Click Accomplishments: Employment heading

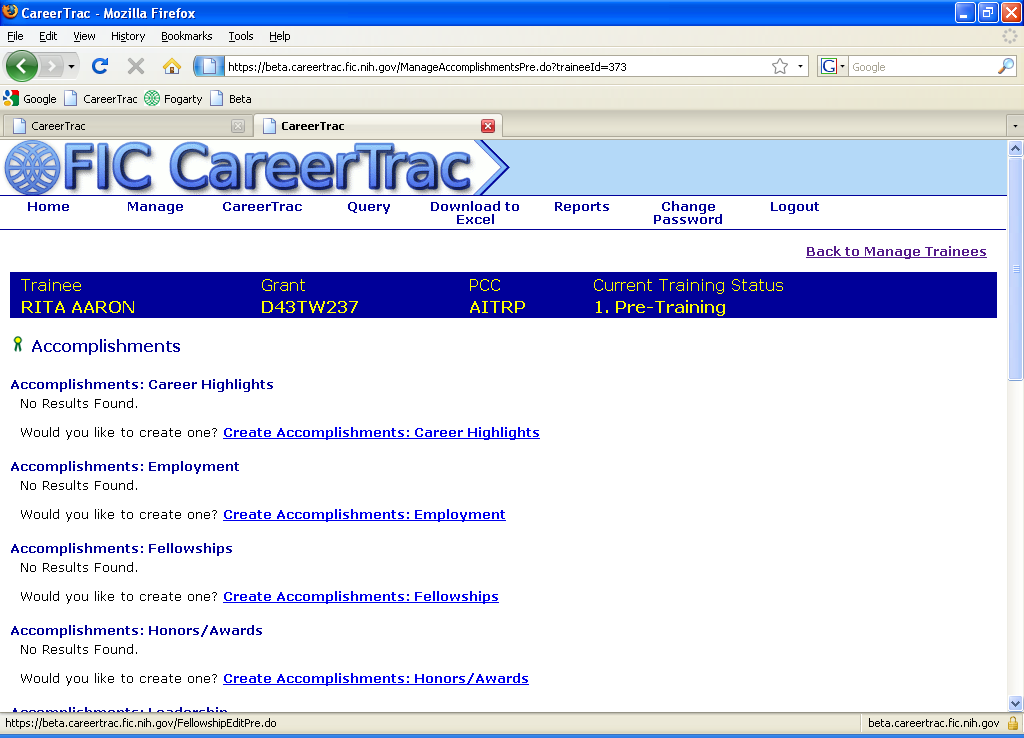[x=125, y=466]
